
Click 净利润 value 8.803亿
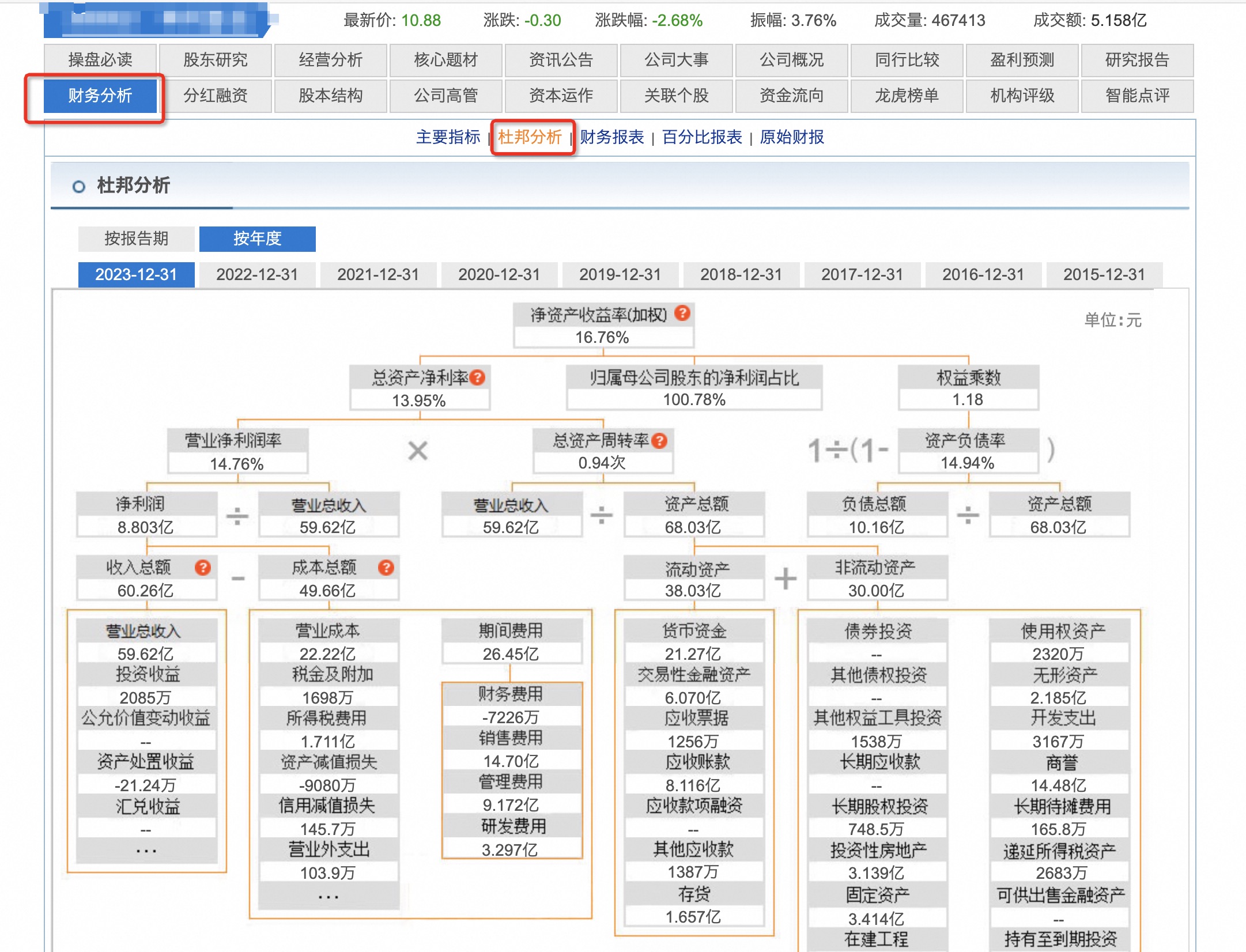(146, 527)
